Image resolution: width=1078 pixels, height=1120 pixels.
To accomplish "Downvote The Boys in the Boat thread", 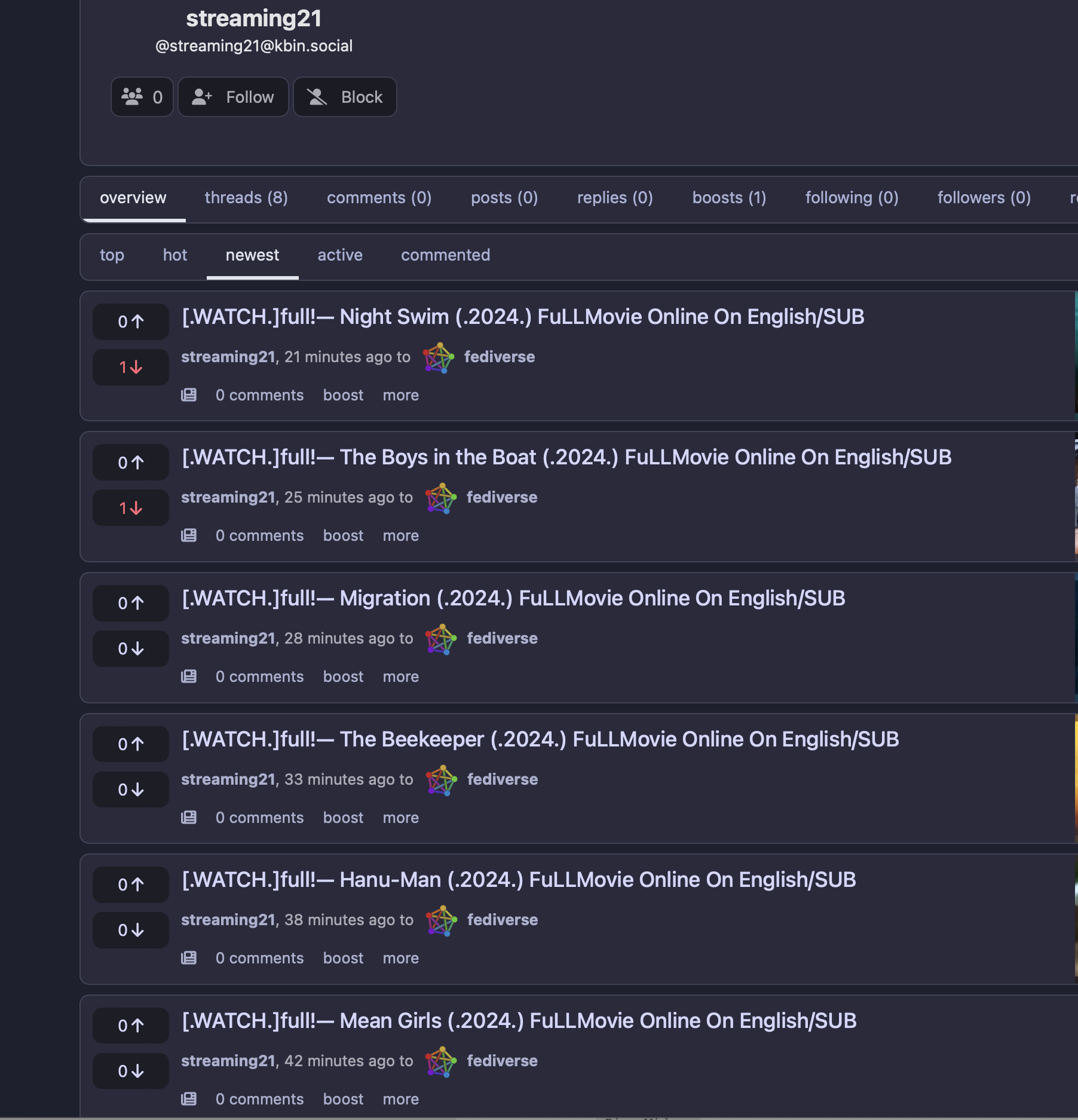I will click(x=131, y=508).
